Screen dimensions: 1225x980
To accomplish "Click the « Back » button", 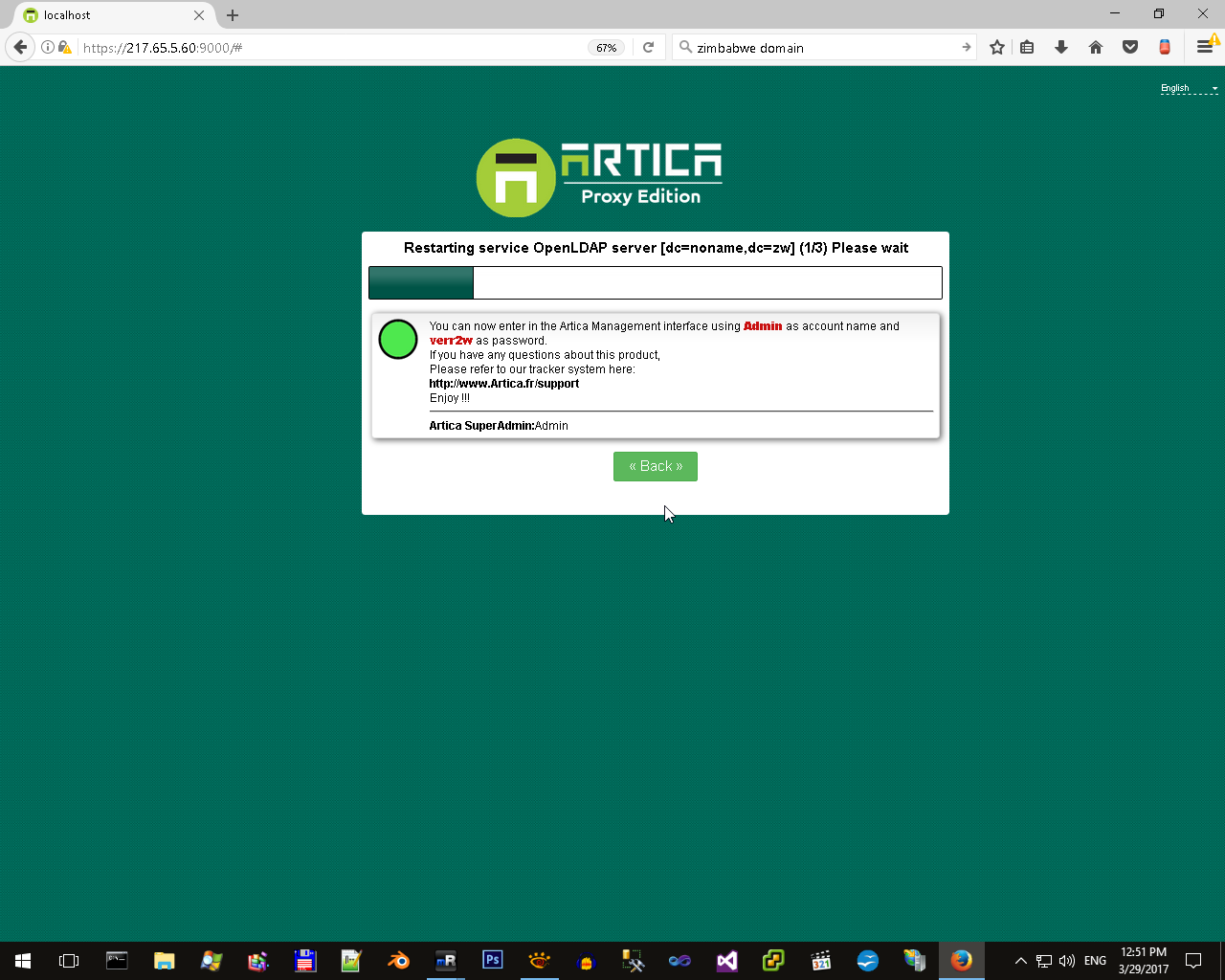I will 656,466.
